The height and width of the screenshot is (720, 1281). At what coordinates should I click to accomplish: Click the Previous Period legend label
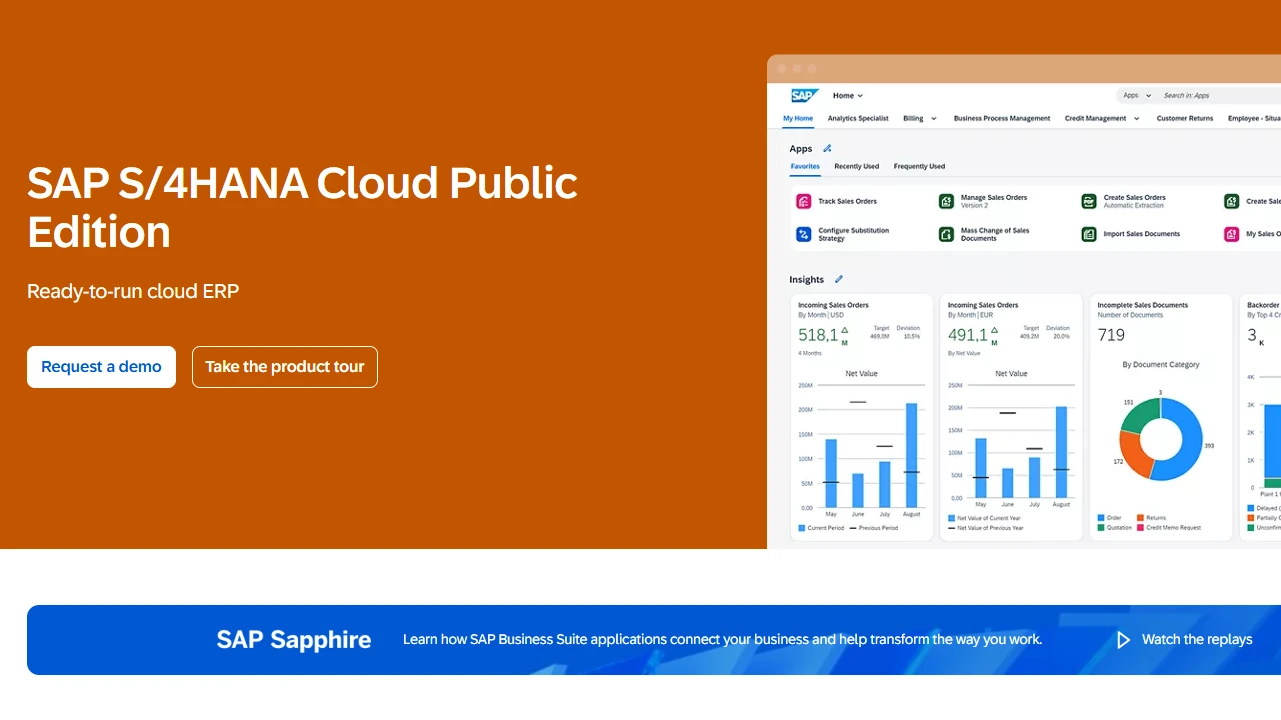pos(878,528)
